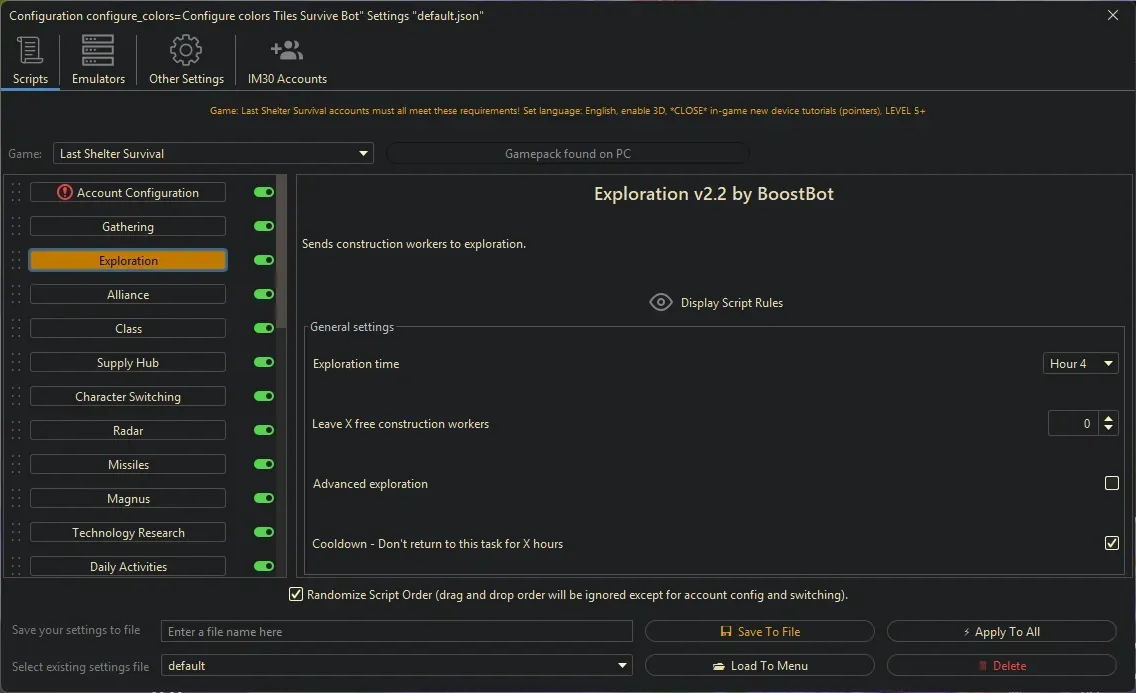Click drag handle beside Technology Research
Screen dimensions: 1136x693
16,532
